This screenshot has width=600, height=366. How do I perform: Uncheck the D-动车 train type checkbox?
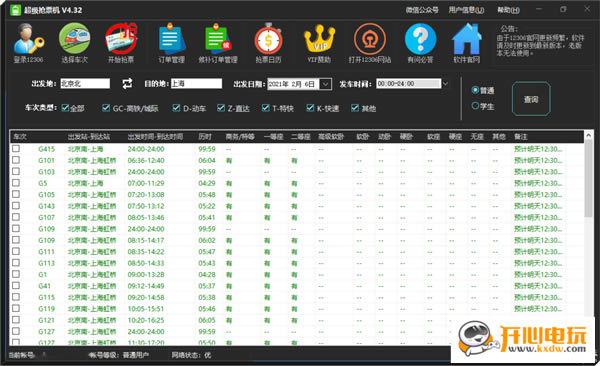(176, 108)
